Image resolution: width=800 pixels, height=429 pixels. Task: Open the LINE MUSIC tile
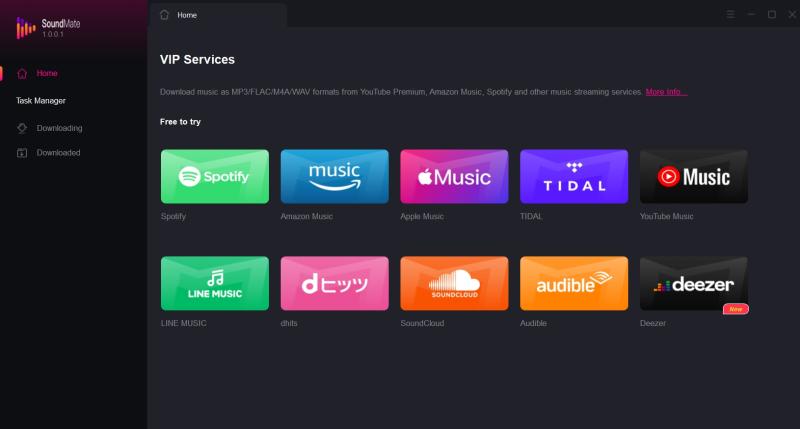[214, 284]
